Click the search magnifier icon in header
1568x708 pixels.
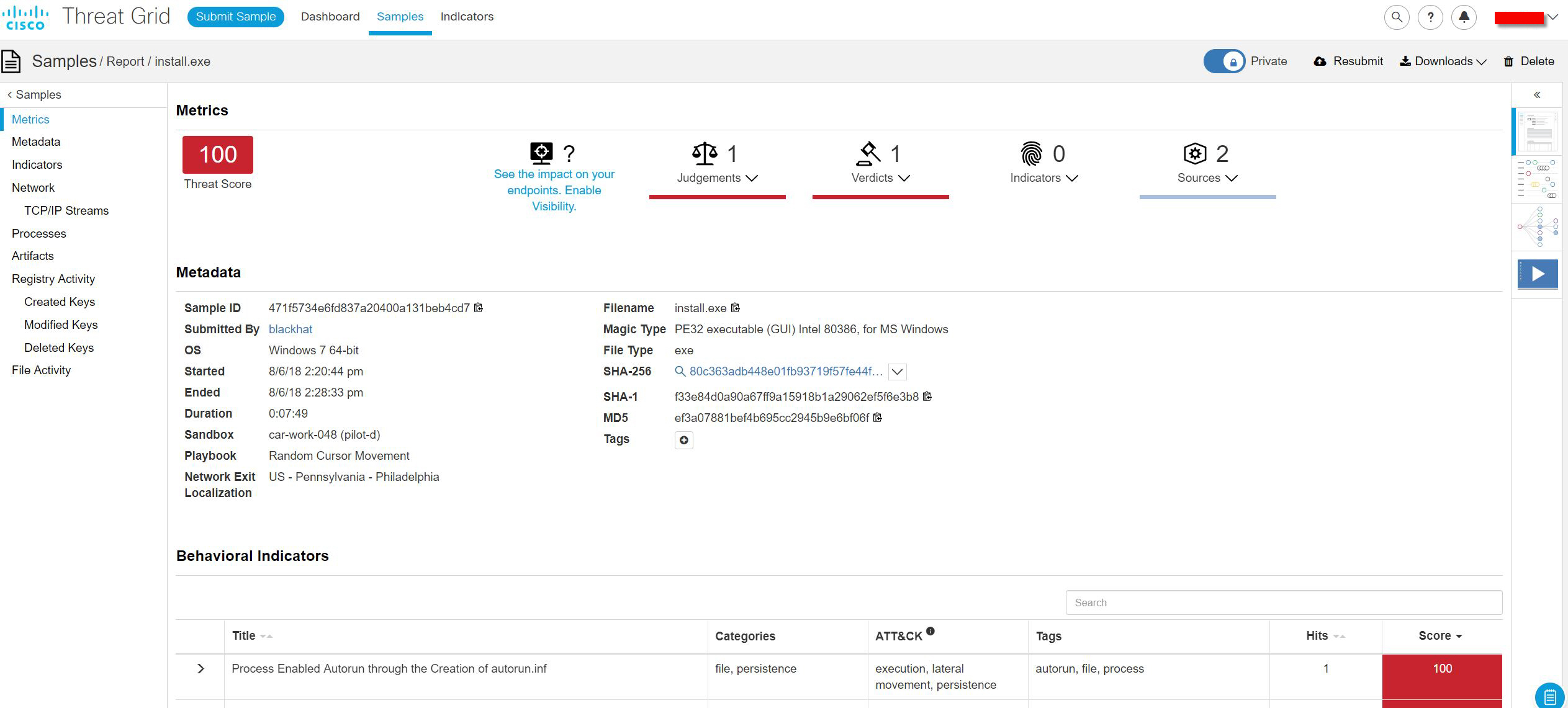1397,17
